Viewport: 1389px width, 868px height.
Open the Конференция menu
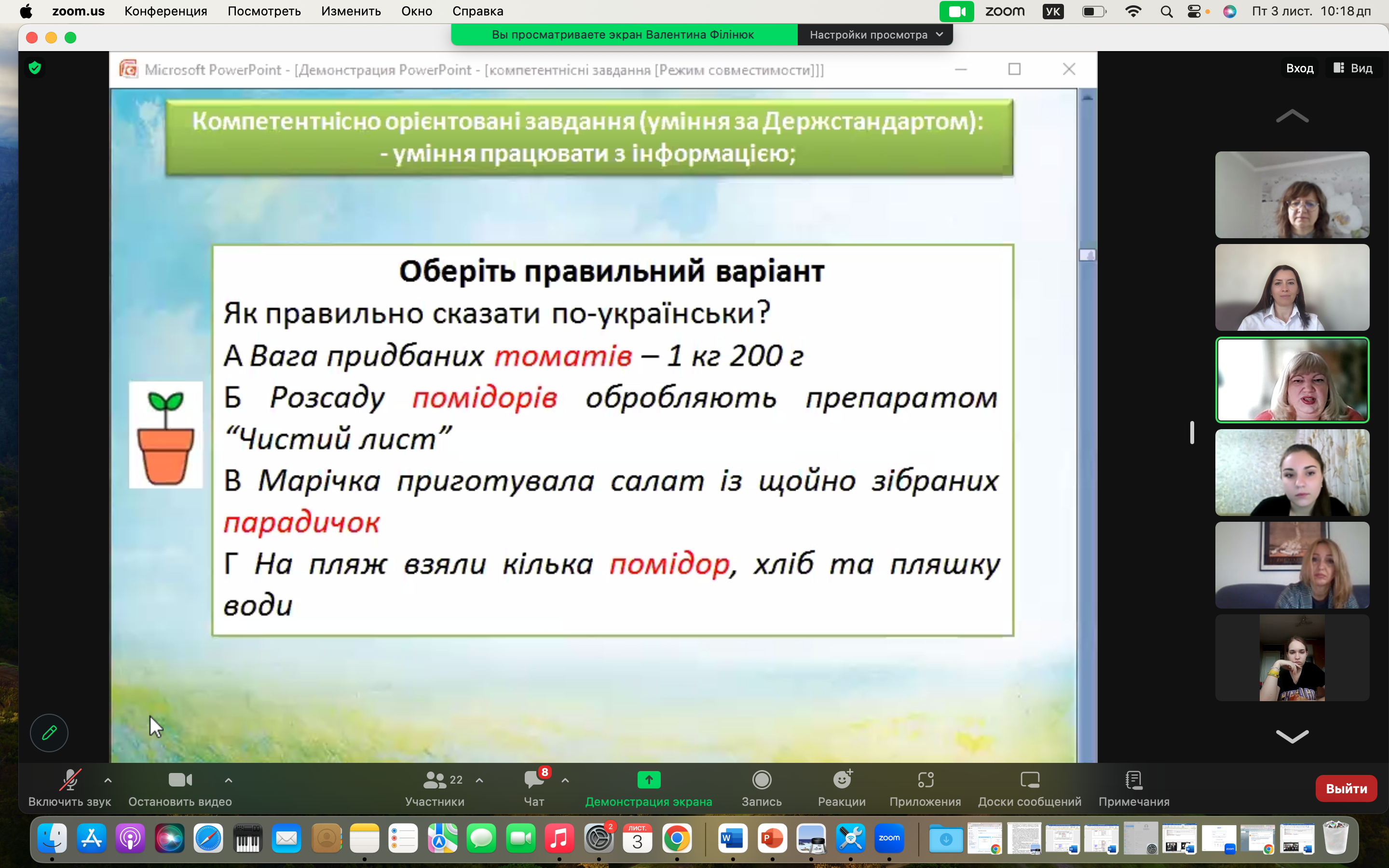[x=165, y=11]
